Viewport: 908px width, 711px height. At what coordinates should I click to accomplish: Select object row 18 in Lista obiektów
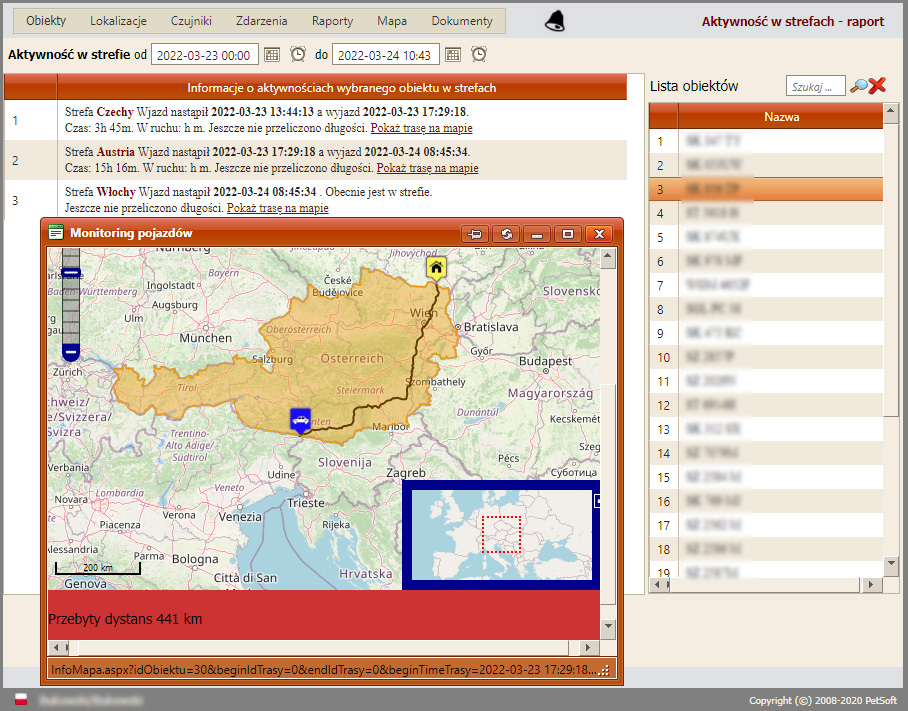click(x=766, y=549)
